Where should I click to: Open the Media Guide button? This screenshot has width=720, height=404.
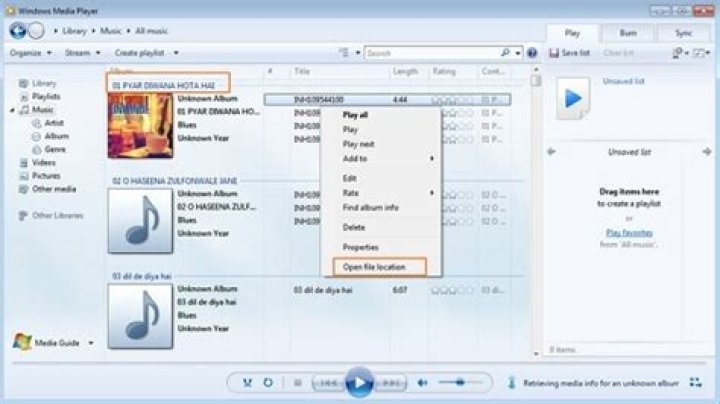(52, 342)
